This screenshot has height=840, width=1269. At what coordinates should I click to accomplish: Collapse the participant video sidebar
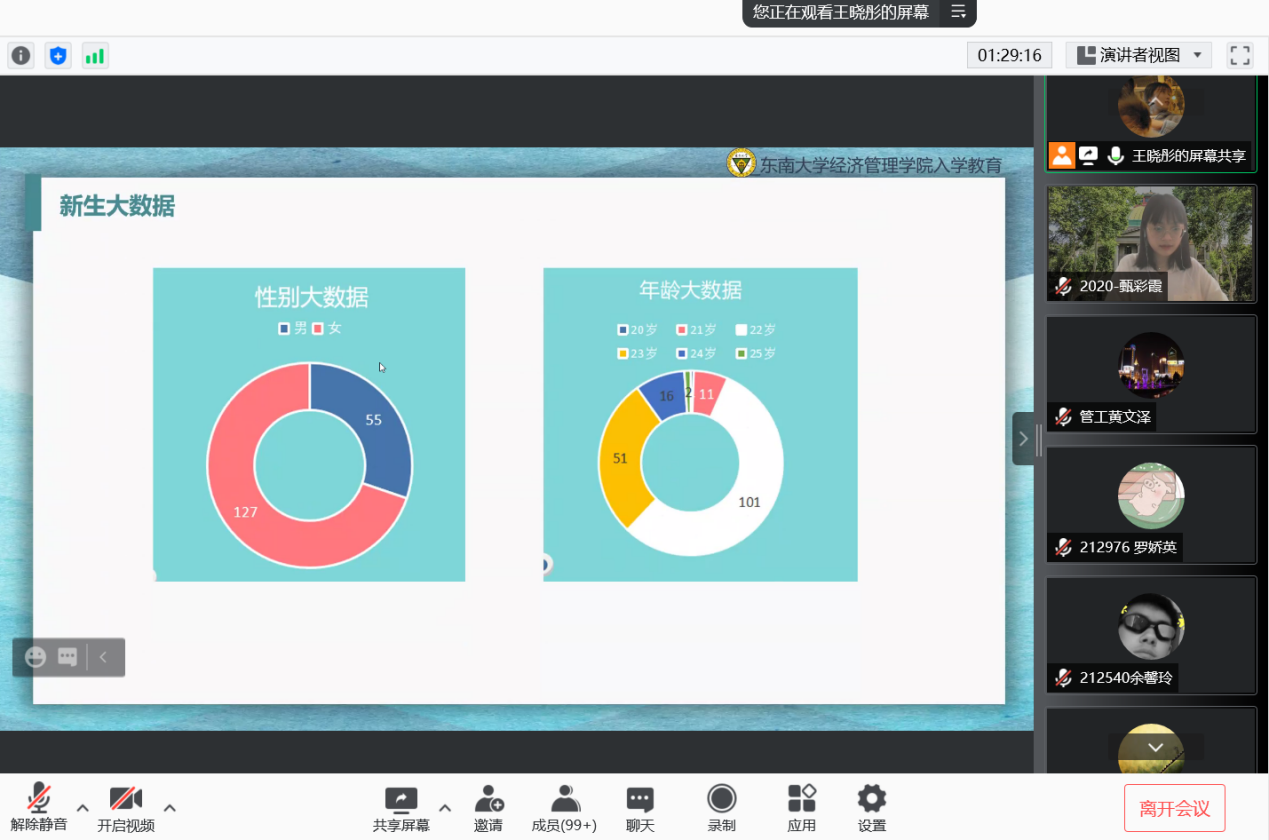pyautogui.click(x=1023, y=439)
